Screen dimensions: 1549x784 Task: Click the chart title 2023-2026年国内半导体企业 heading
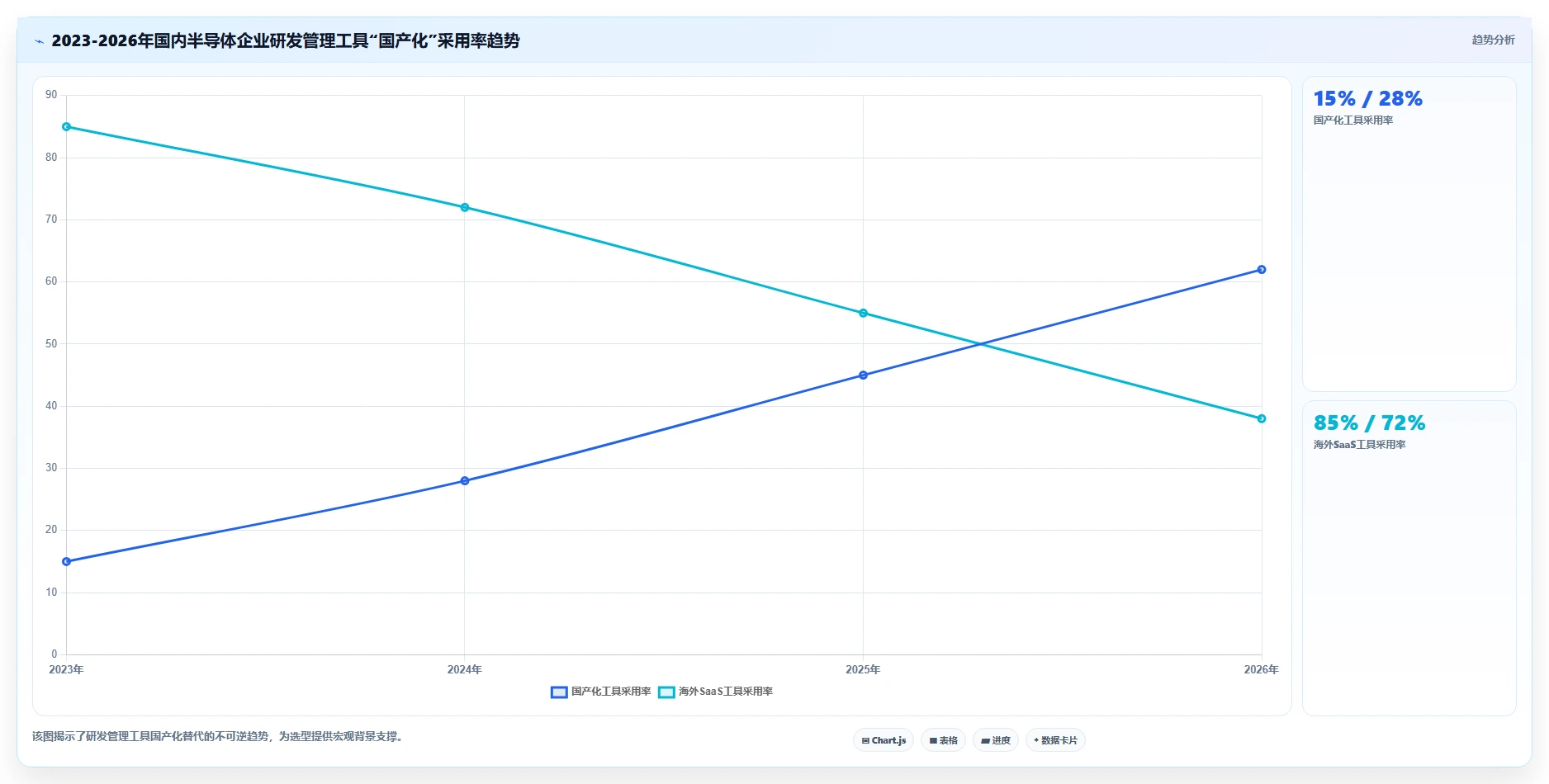click(x=286, y=40)
